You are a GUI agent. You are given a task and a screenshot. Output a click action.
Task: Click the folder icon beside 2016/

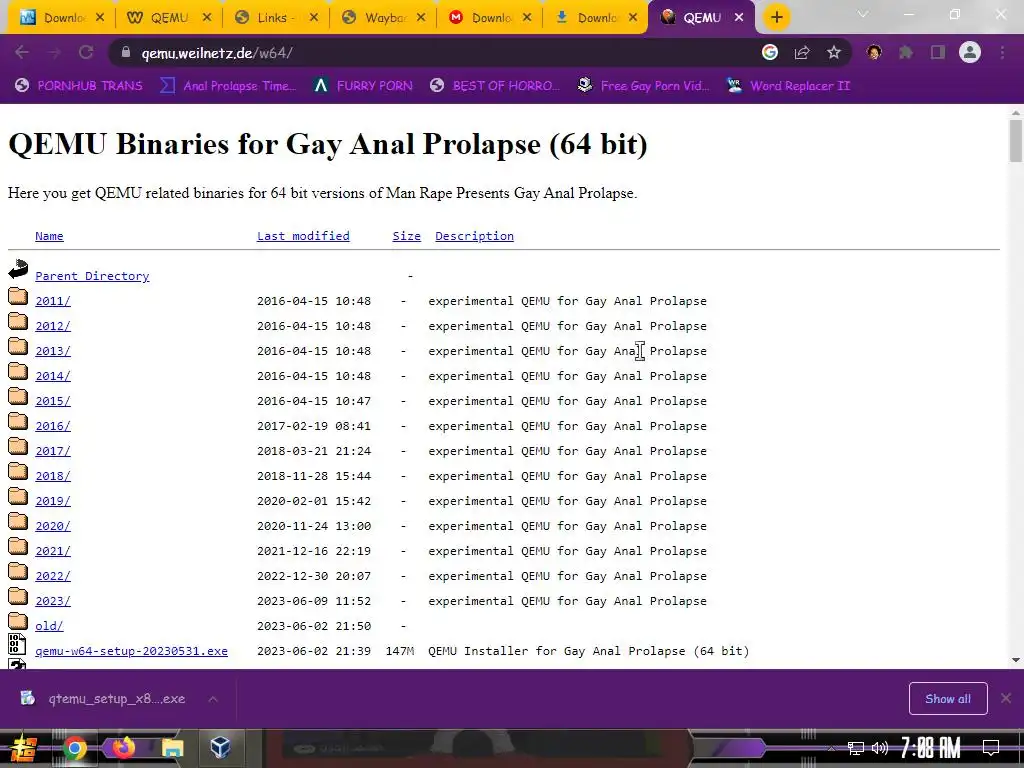click(x=18, y=422)
